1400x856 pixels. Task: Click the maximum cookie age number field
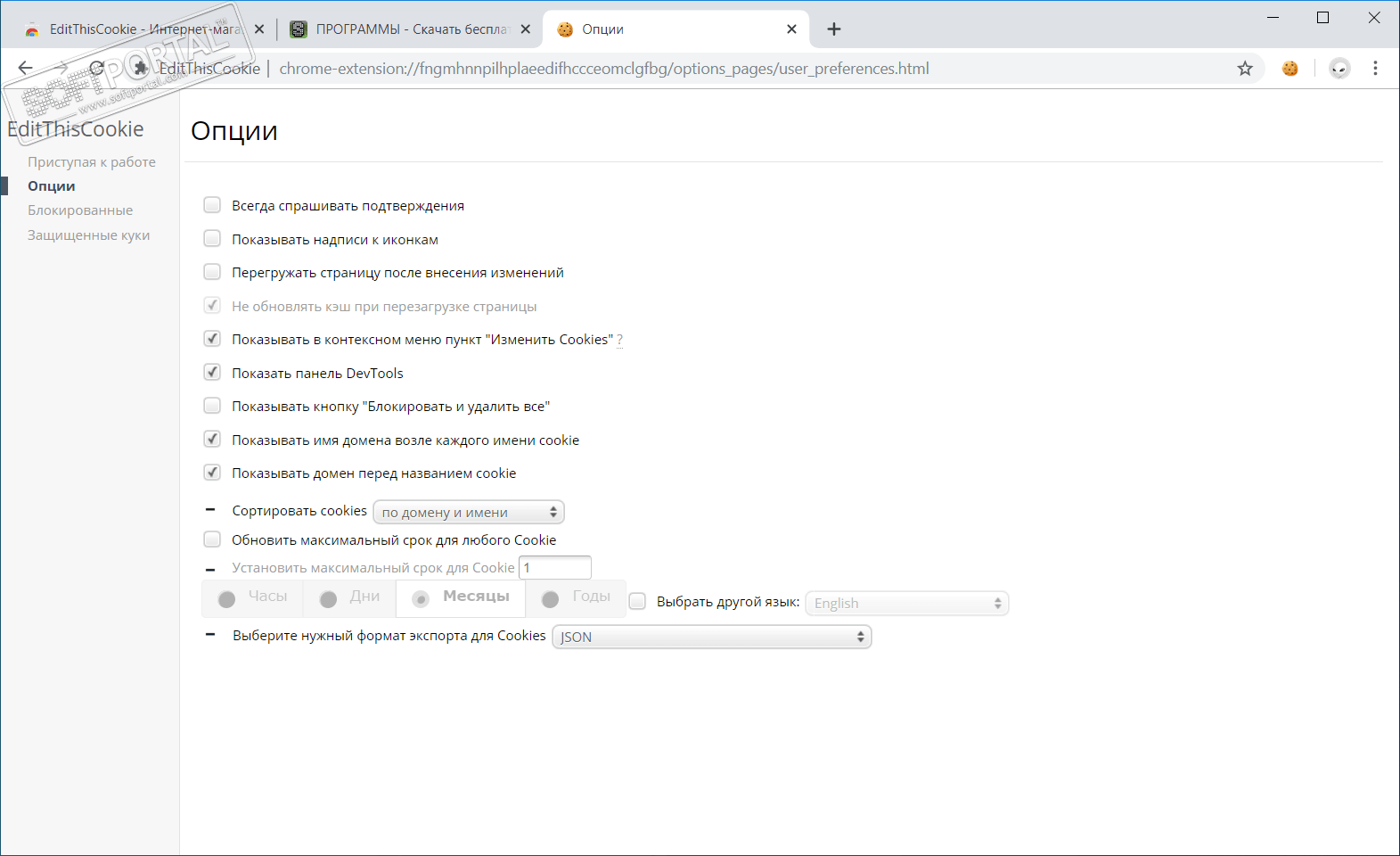(555, 567)
